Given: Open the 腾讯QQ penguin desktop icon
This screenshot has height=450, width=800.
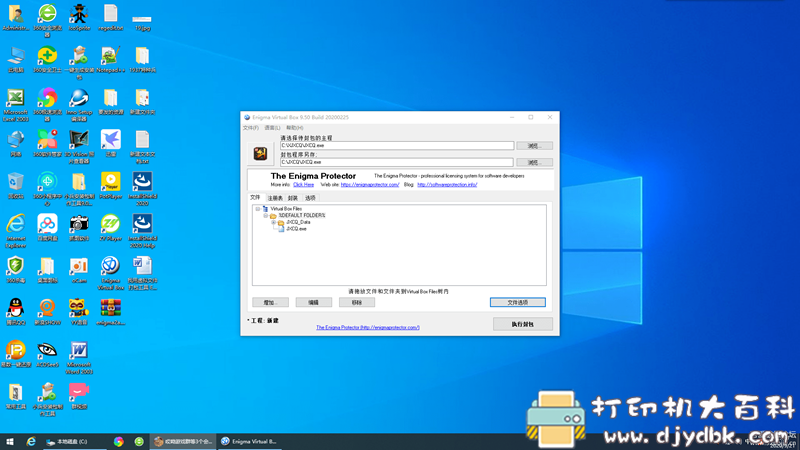Looking at the screenshot, I should coord(15,312).
